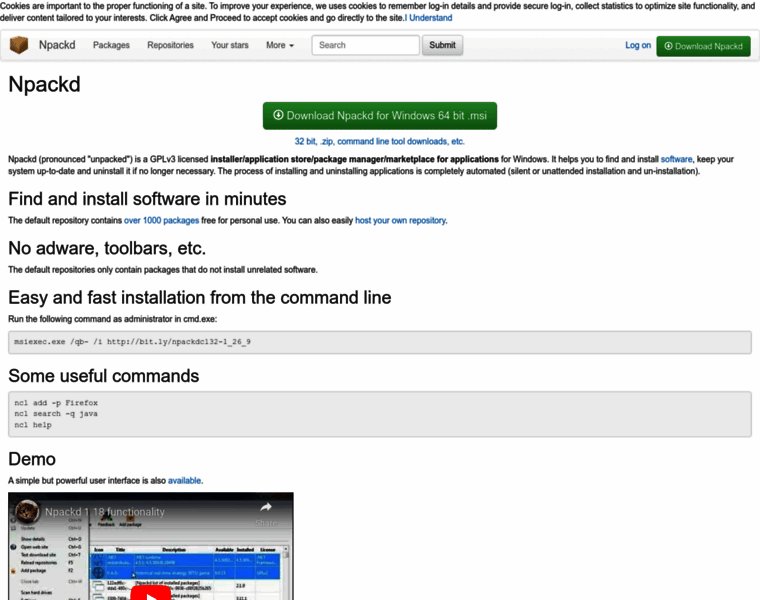Click the green Download Npackd navbar button
The height and width of the screenshot is (600, 760).
[x=703, y=46]
